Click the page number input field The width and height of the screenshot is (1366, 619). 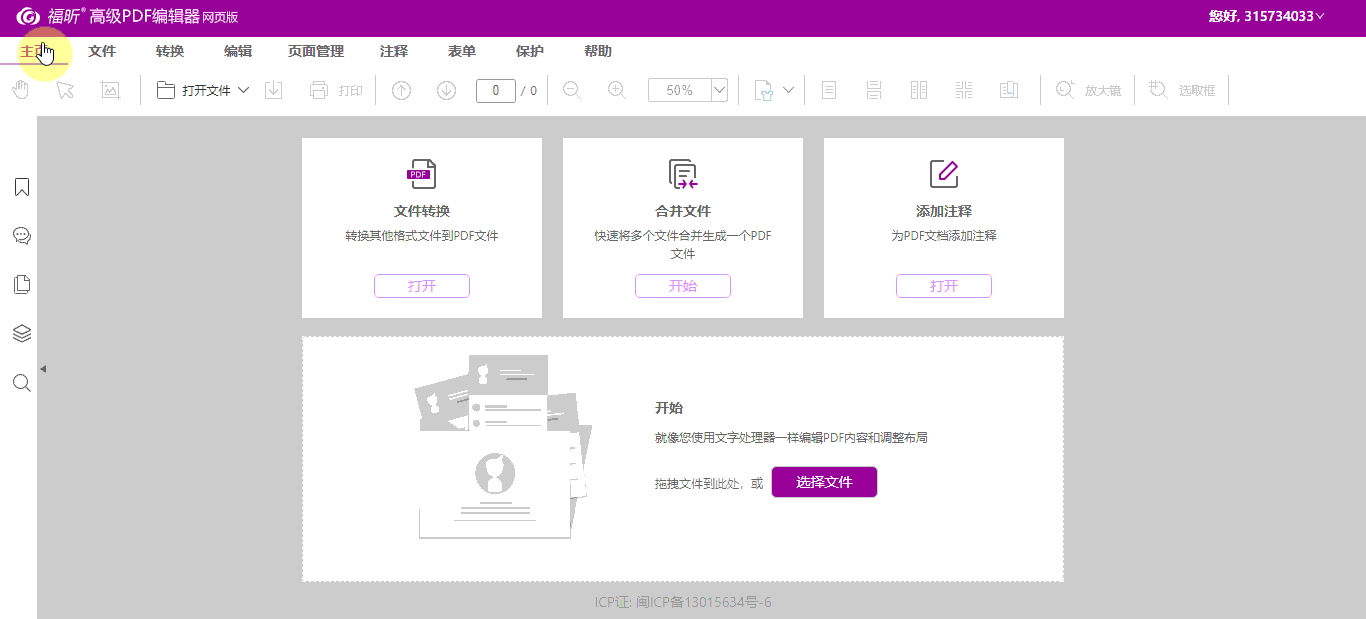click(495, 90)
